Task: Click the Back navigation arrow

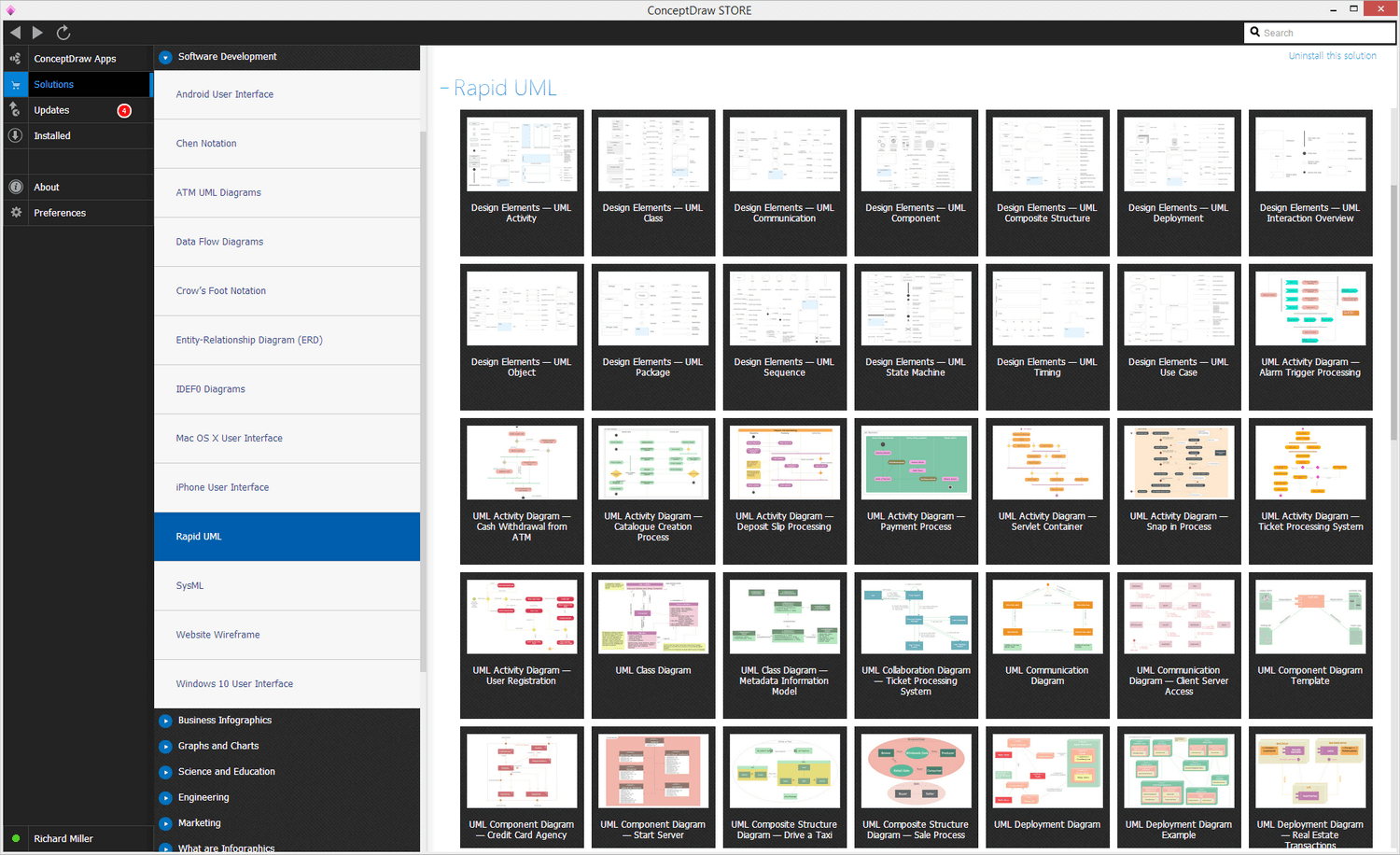Action: point(15,33)
